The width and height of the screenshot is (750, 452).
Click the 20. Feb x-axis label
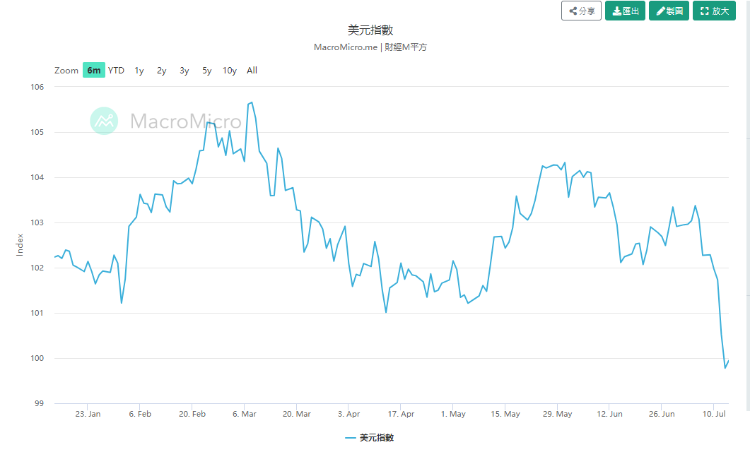tap(192, 414)
